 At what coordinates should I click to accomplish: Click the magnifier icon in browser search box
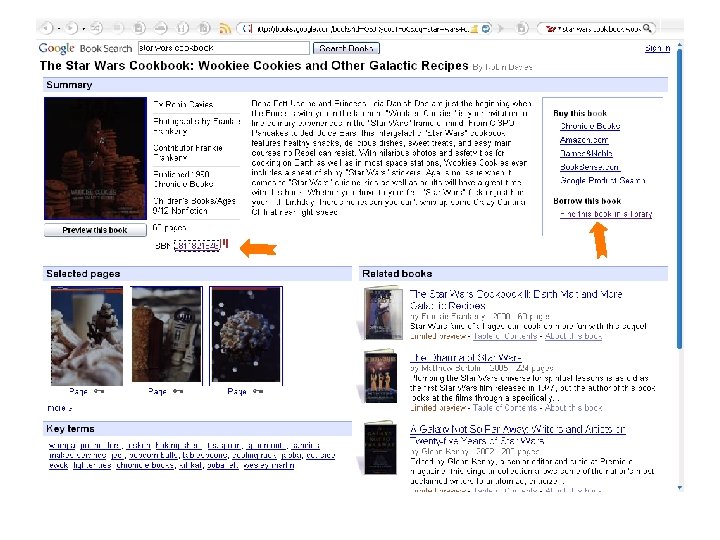647,28
